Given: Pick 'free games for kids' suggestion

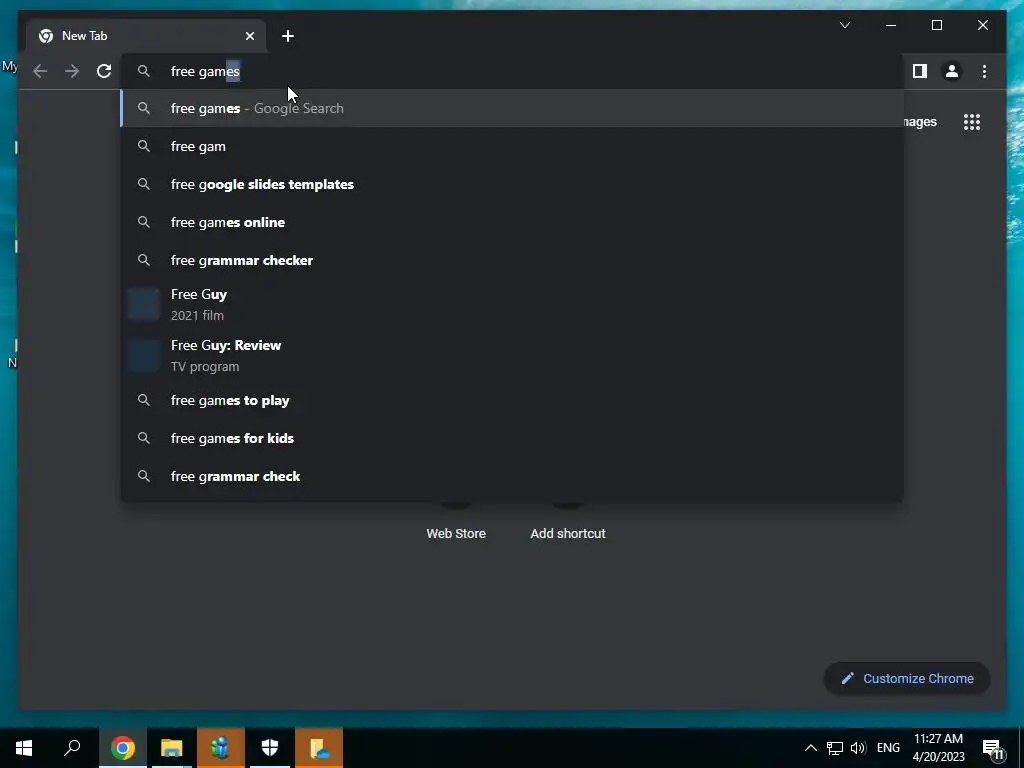Looking at the screenshot, I should 513,438.
